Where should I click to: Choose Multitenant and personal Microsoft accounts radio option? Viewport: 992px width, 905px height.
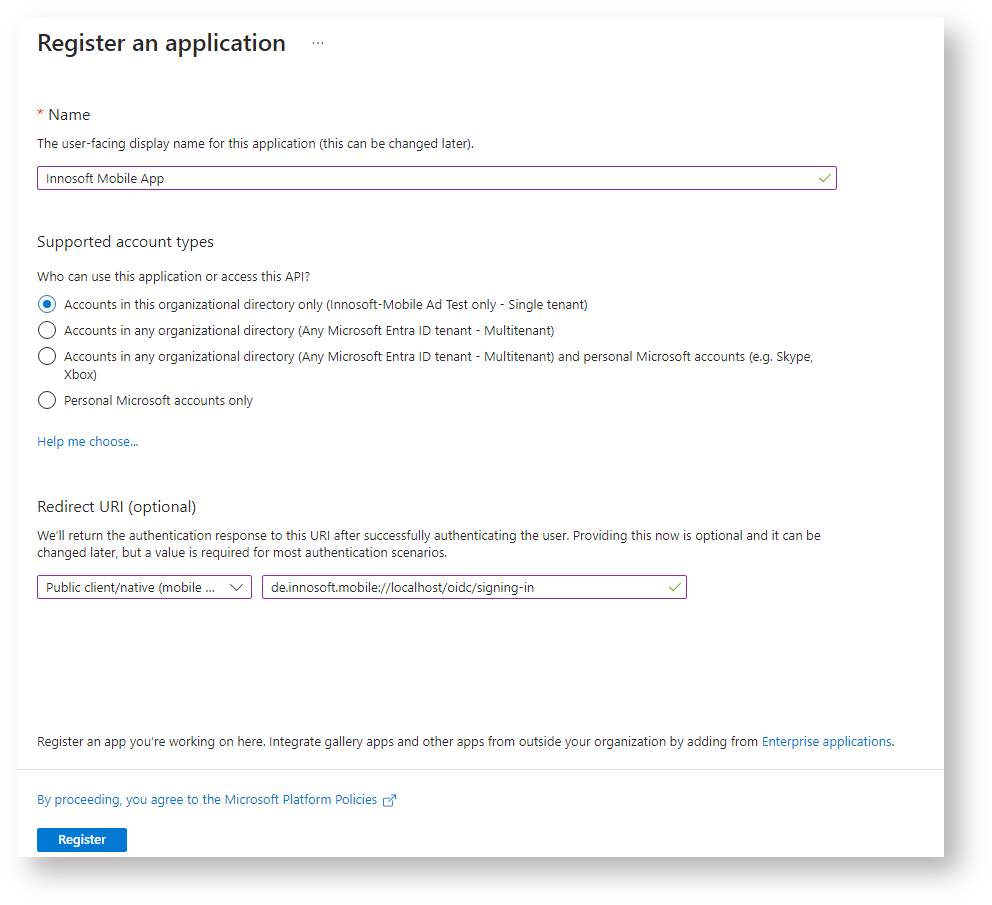coord(47,356)
